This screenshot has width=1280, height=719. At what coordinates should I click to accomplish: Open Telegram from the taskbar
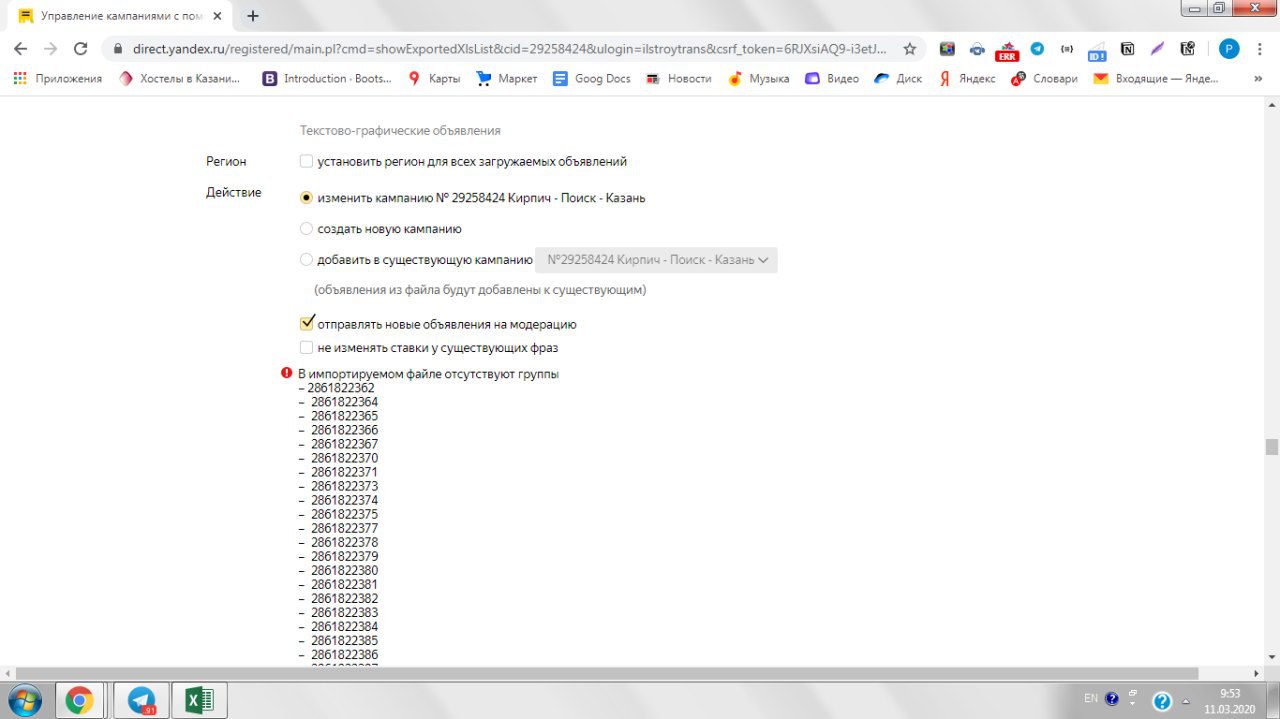coord(141,700)
